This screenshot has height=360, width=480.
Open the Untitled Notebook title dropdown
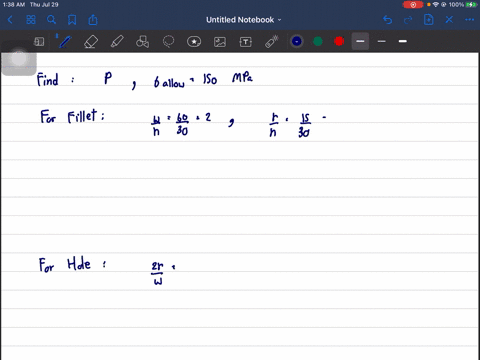coord(243,20)
